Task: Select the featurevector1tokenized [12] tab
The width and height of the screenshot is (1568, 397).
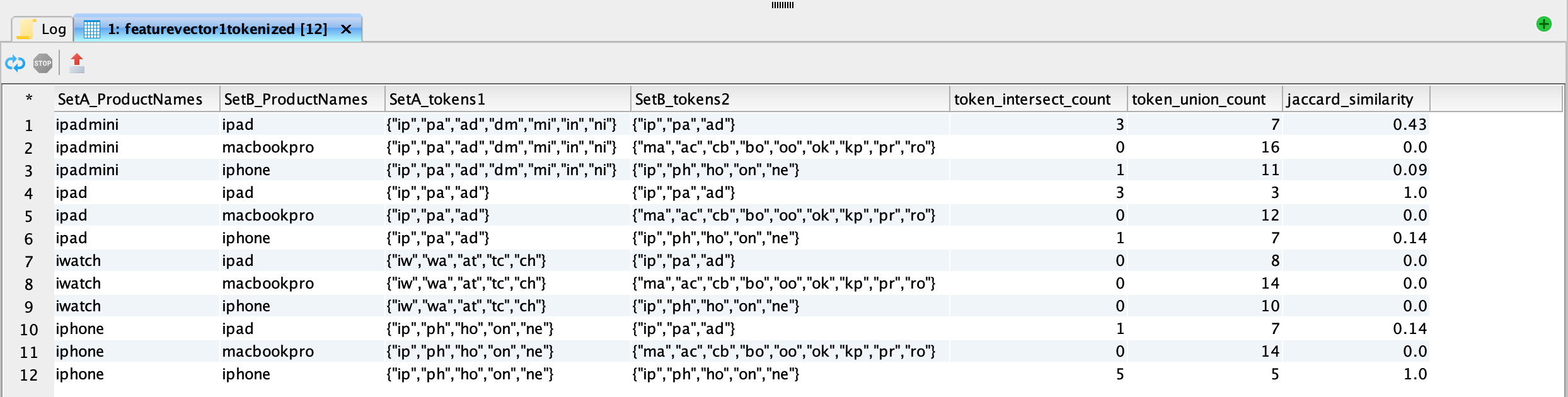Action: pos(217,29)
